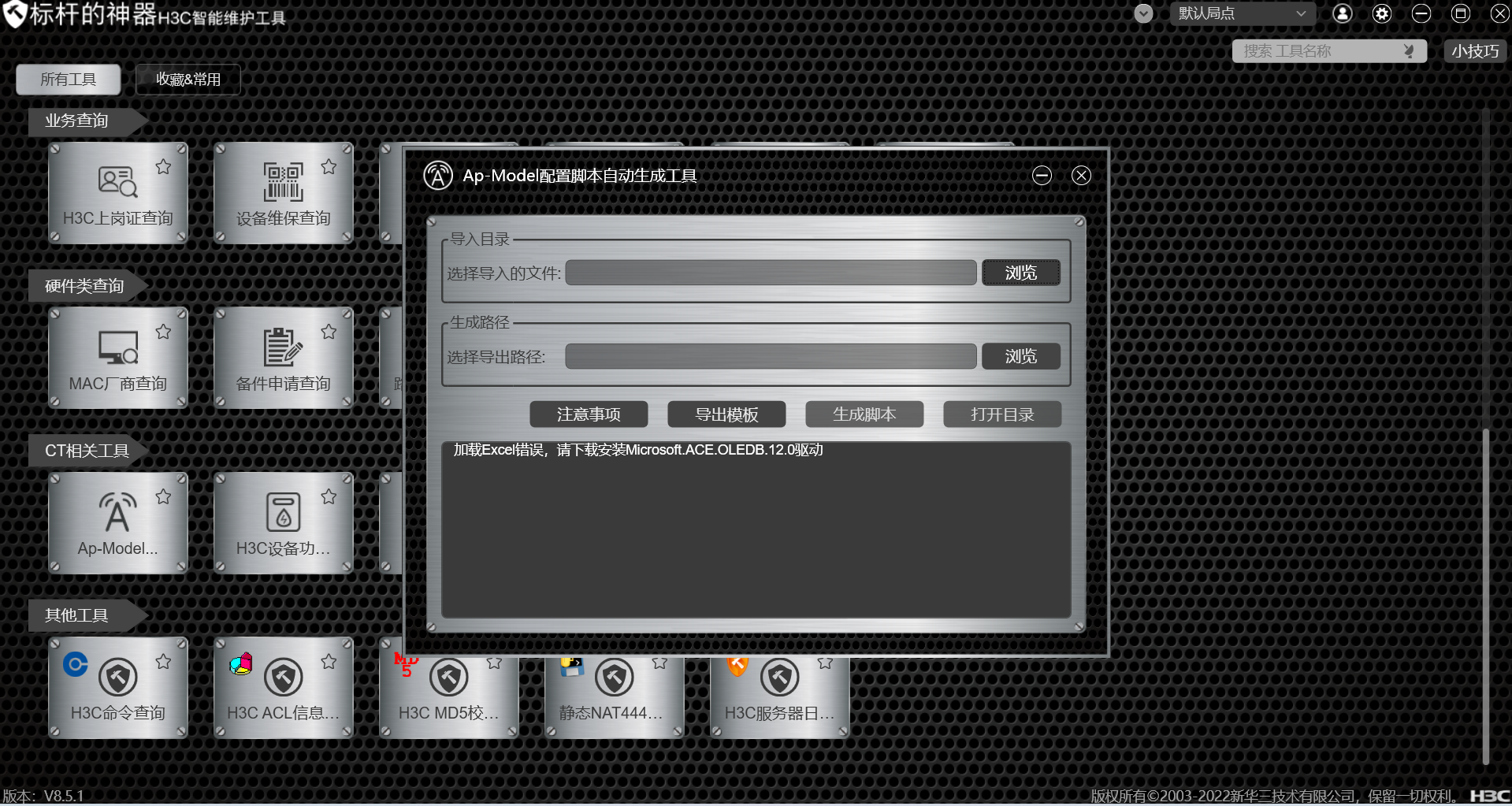Click the copyright text in status bar

point(1276,796)
